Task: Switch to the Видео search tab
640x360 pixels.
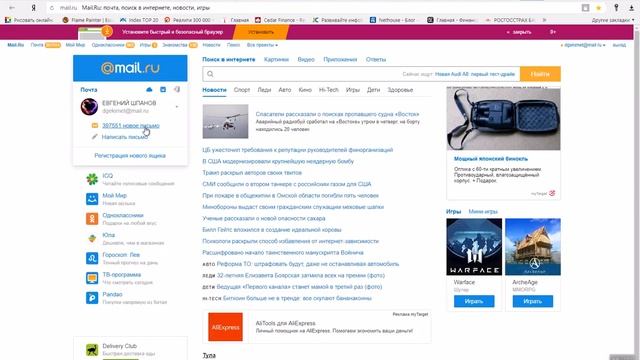Action: click(x=306, y=60)
